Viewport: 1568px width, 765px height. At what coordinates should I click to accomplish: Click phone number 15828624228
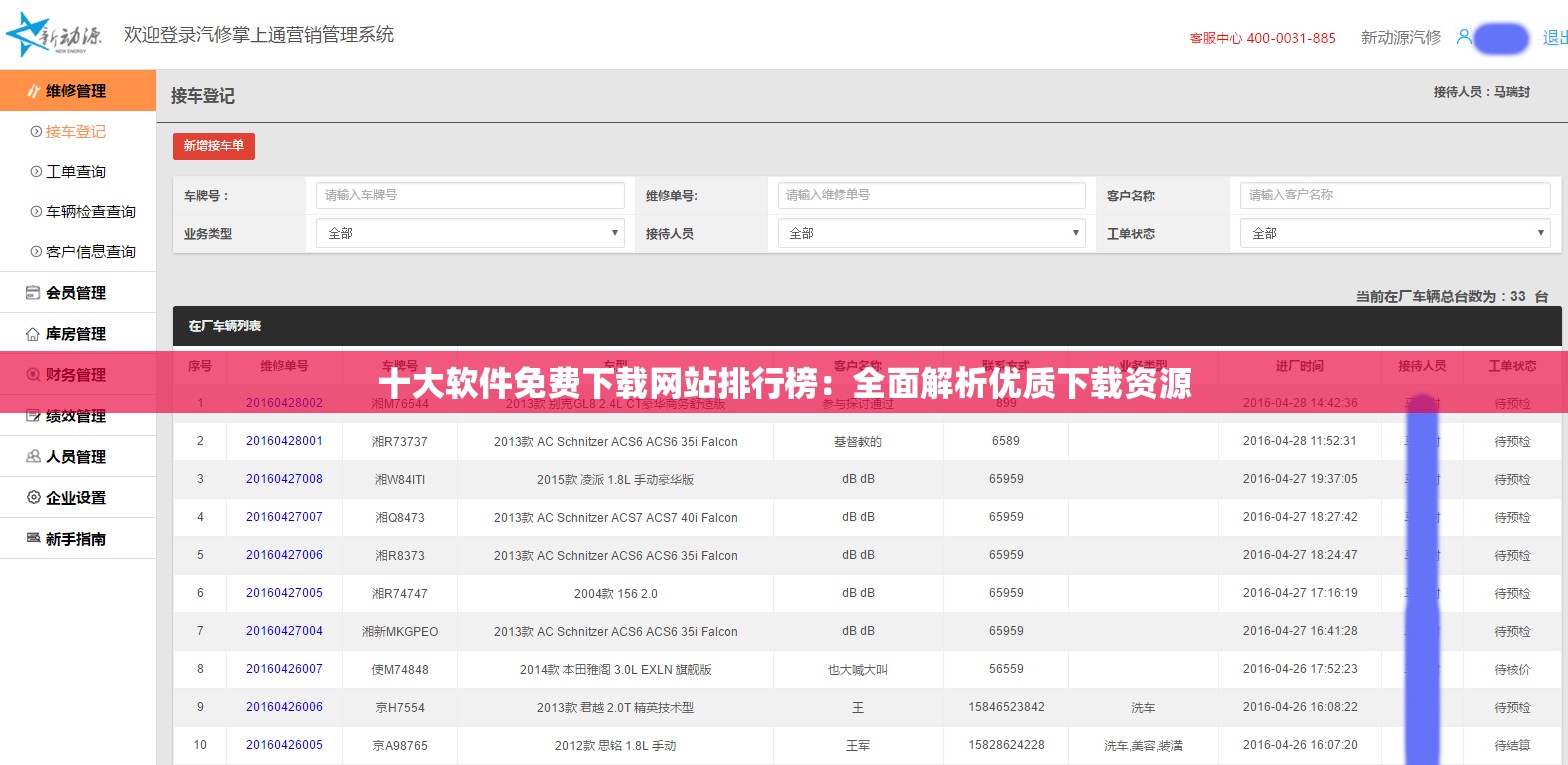click(1006, 745)
